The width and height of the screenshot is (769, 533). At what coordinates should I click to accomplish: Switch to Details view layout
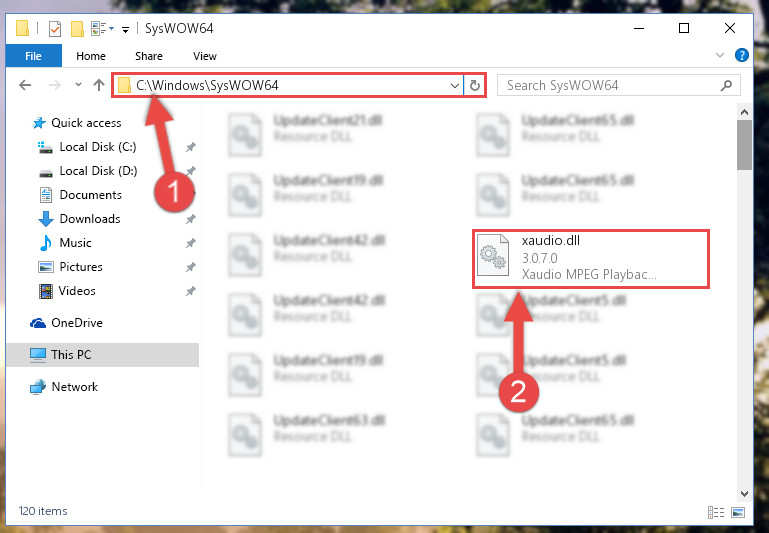pos(716,512)
